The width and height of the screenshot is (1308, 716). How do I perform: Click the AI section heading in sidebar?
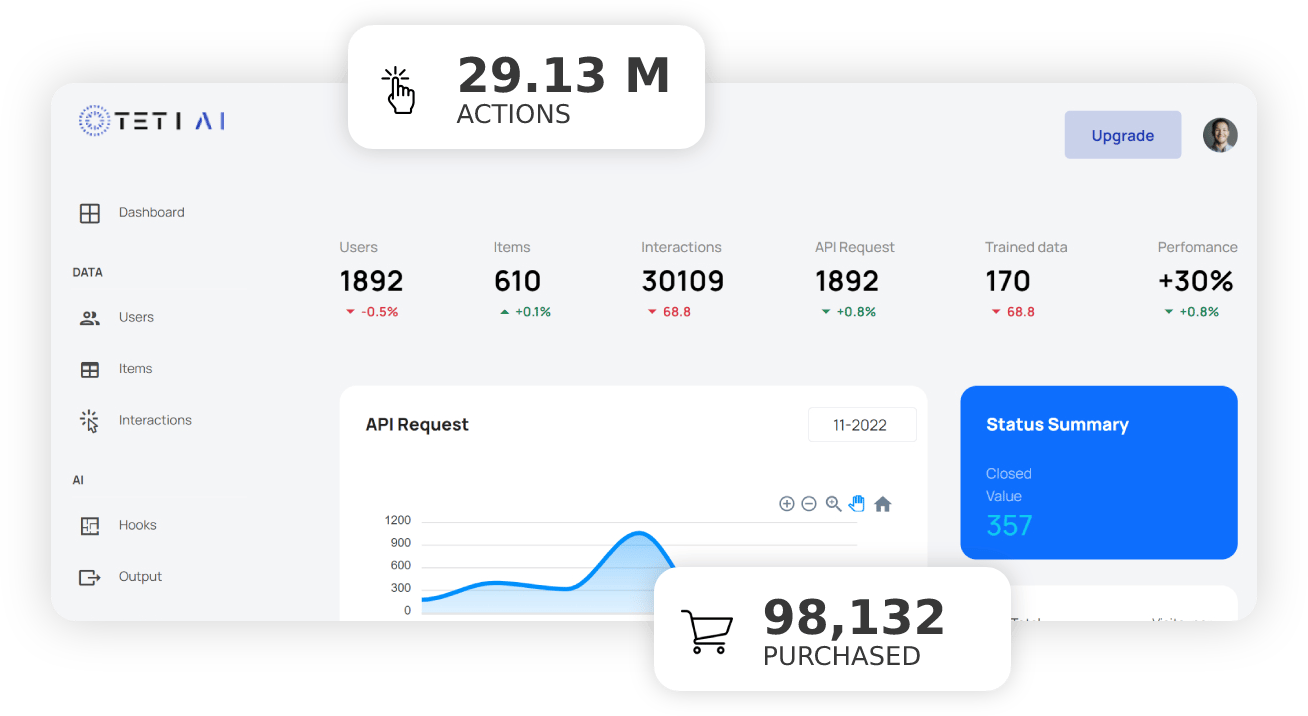tap(78, 480)
